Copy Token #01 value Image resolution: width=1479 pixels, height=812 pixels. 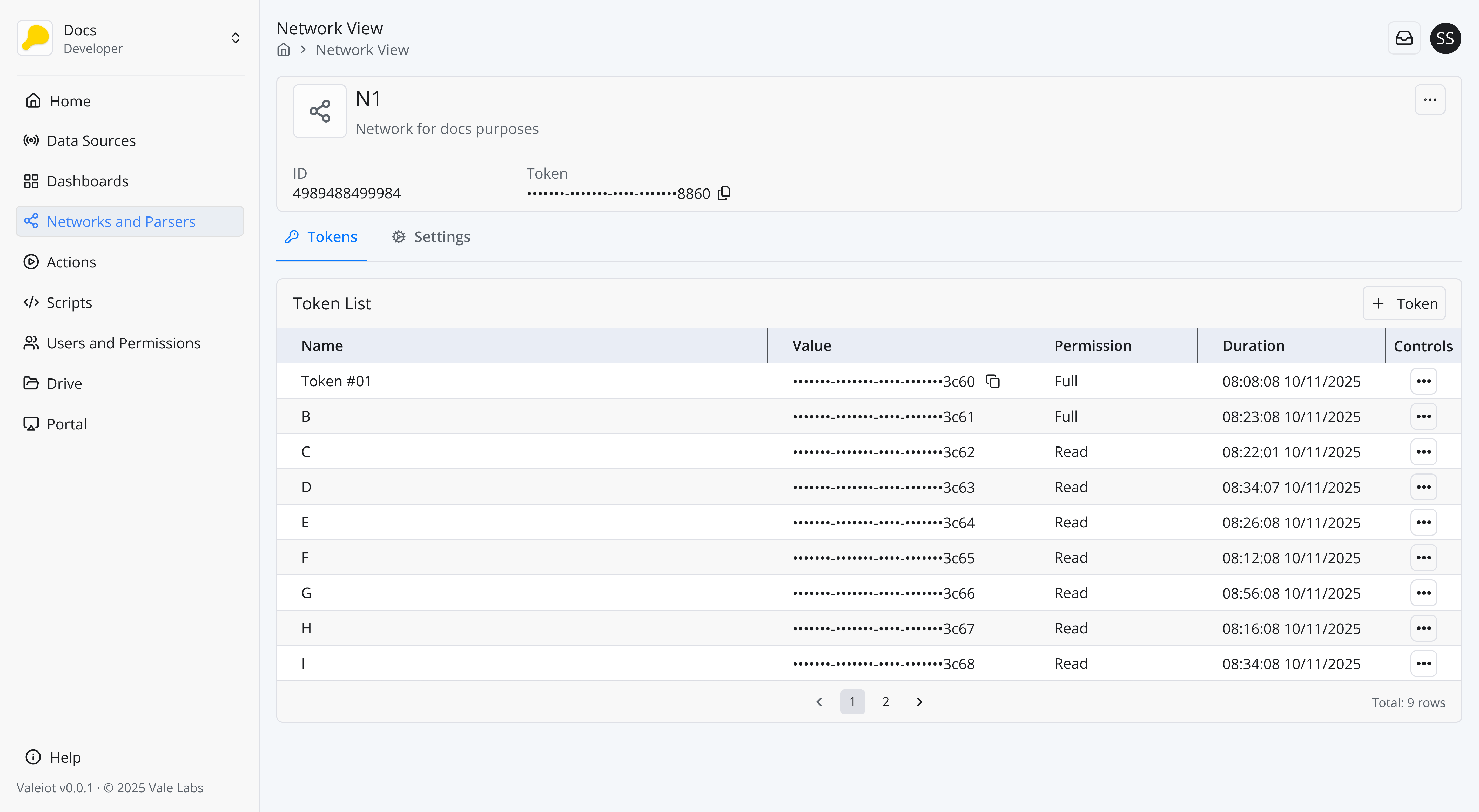pyautogui.click(x=993, y=381)
